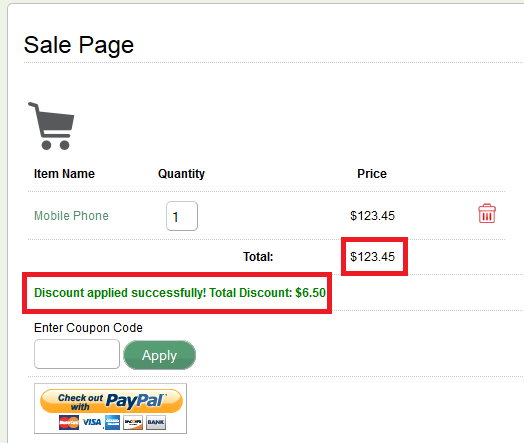Click the Visa card logo
Image resolution: width=524 pixels, height=443 pixels.
pos(92,423)
